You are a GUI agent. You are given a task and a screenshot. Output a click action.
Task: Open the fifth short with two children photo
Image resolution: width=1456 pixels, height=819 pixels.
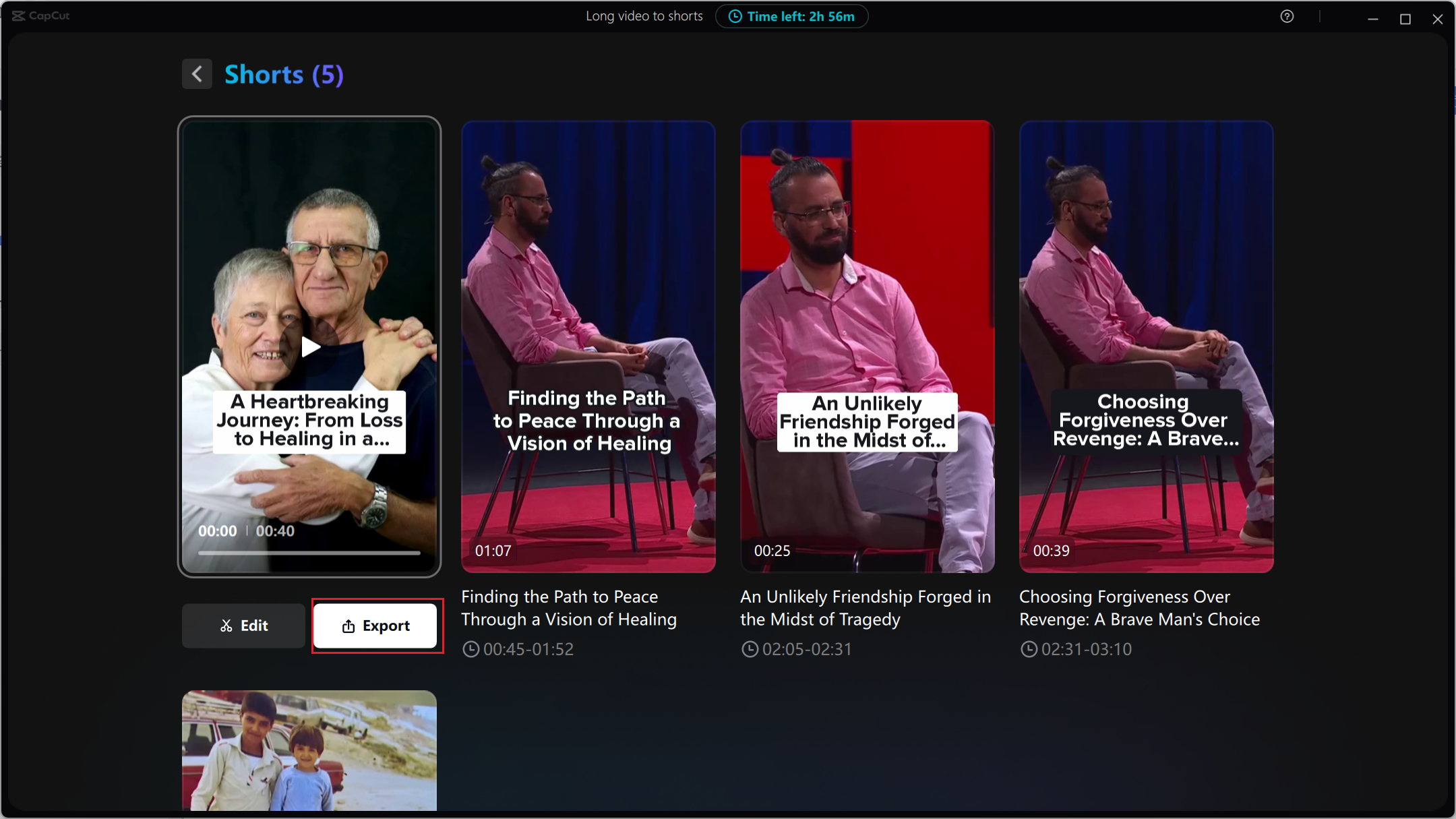click(x=309, y=750)
